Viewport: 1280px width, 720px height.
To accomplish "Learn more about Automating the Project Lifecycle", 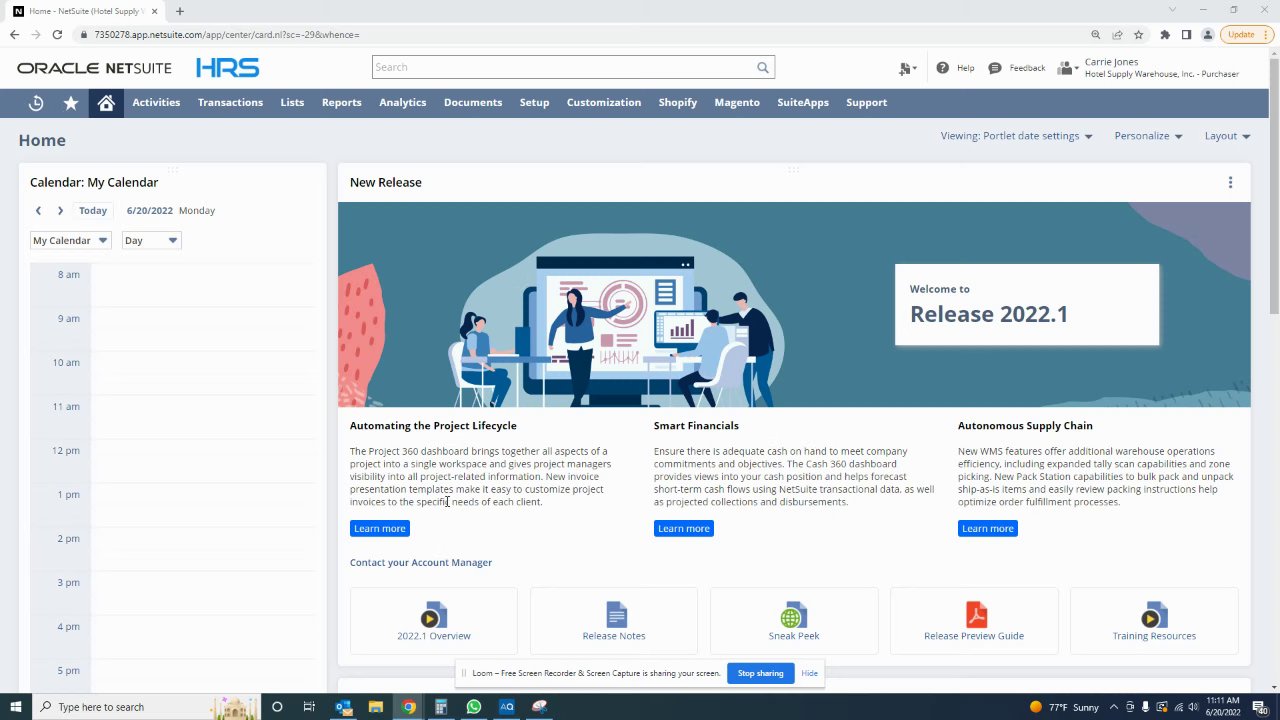I will (380, 529).
